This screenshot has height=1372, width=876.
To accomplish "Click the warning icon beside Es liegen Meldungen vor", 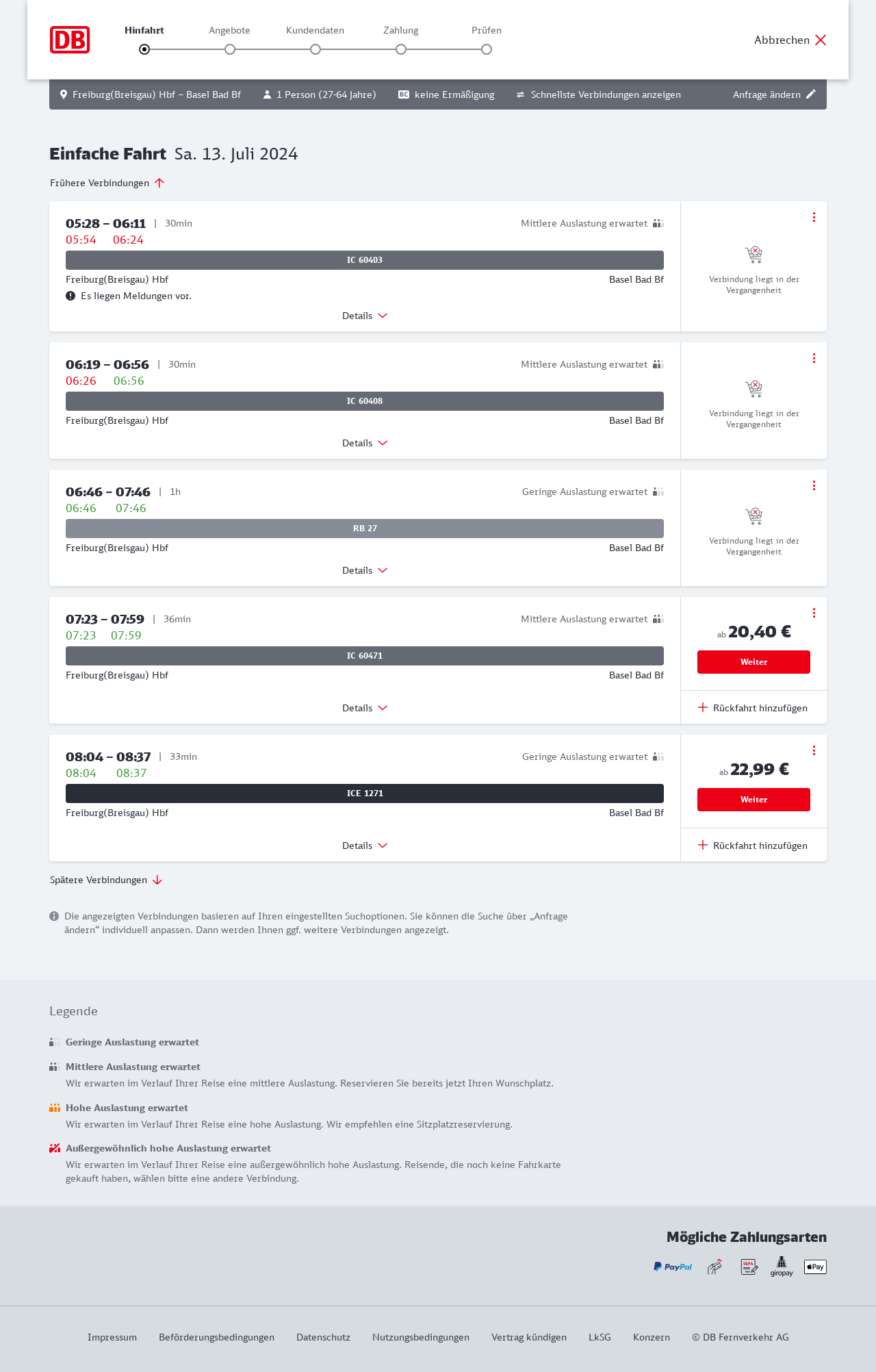I will (70, 296).
